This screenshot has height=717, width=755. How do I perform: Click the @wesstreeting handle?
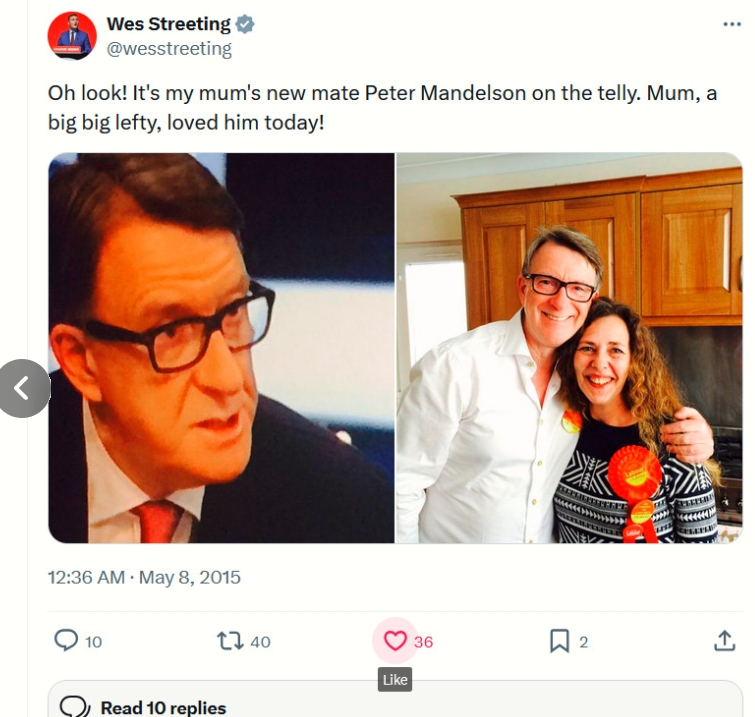pos(169,48)
